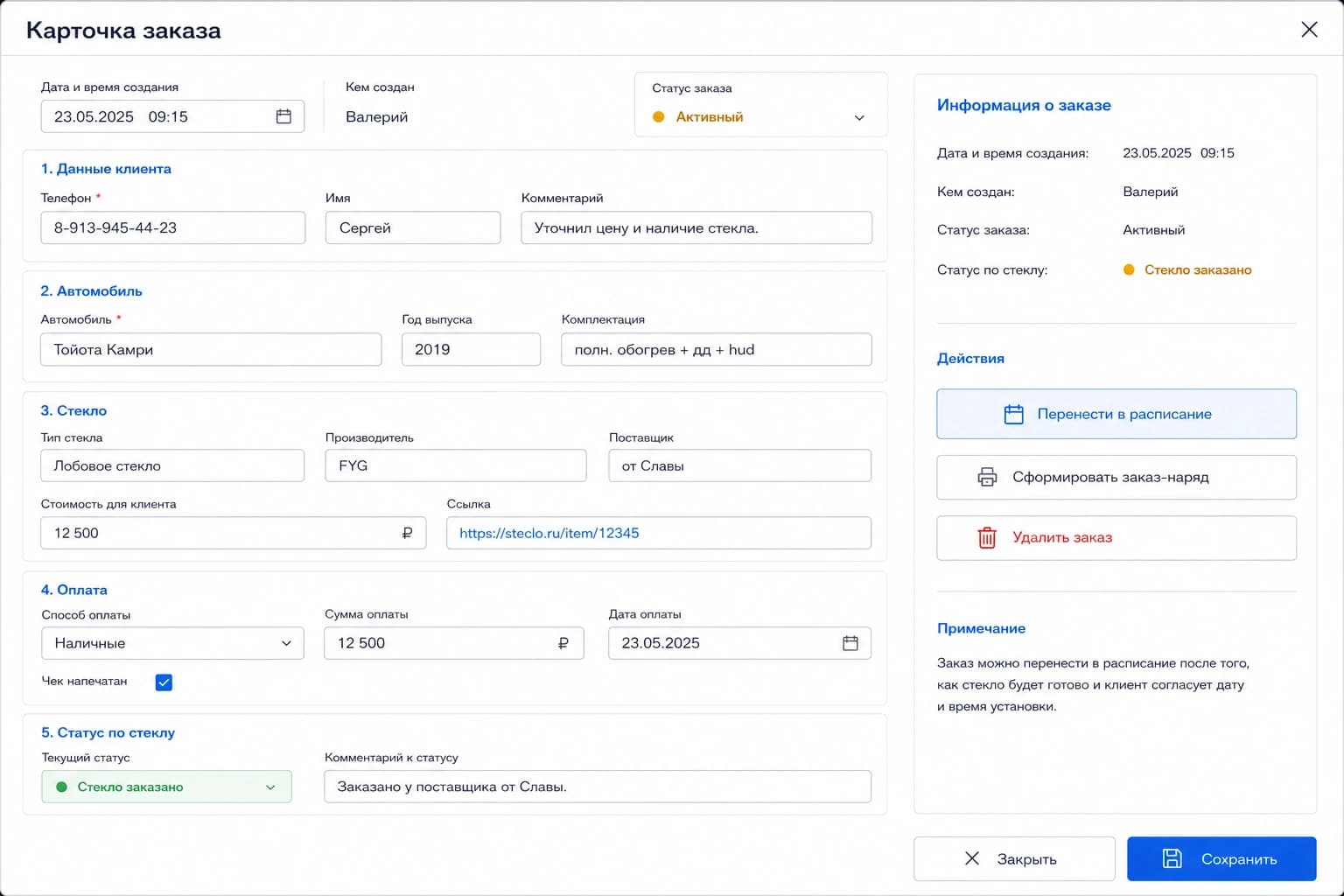Click ruble sign in payment amount field

563,643
